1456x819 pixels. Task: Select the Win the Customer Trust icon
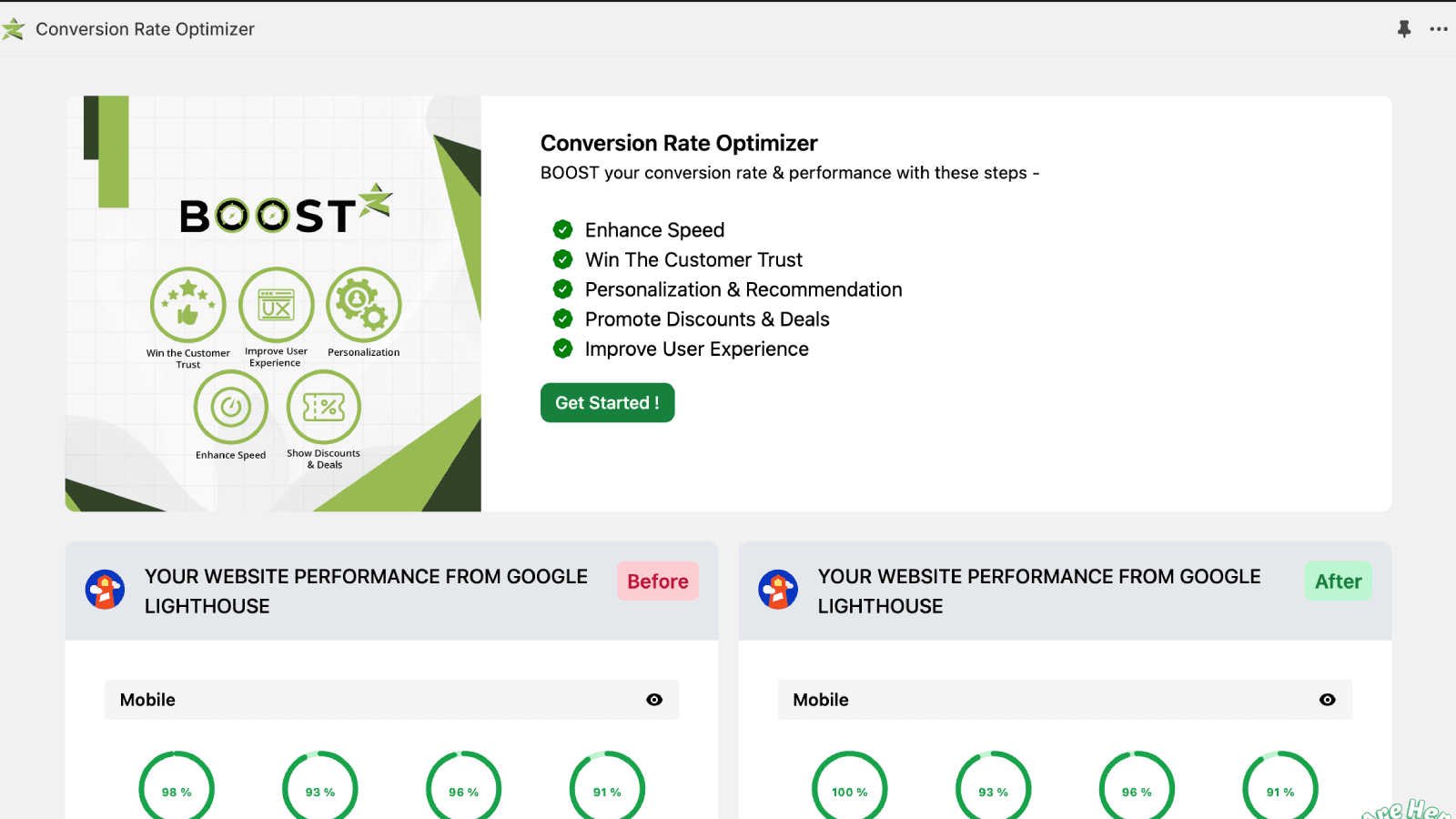click(x=187, y=304)
